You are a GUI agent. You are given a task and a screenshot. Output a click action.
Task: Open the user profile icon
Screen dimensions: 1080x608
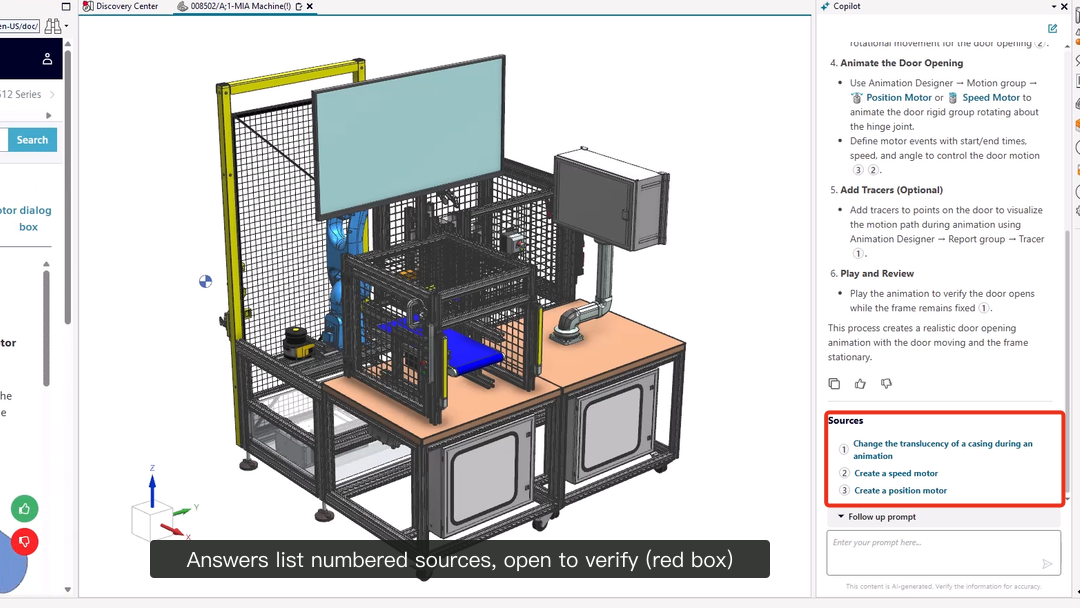coord(47,59)
